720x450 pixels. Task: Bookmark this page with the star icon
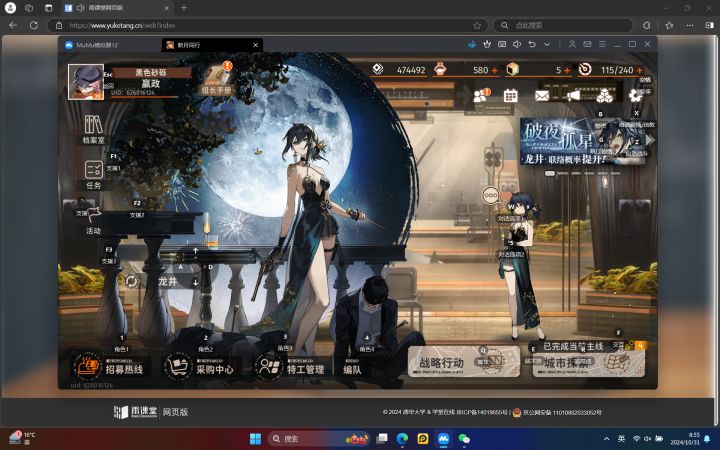point(477,26)
